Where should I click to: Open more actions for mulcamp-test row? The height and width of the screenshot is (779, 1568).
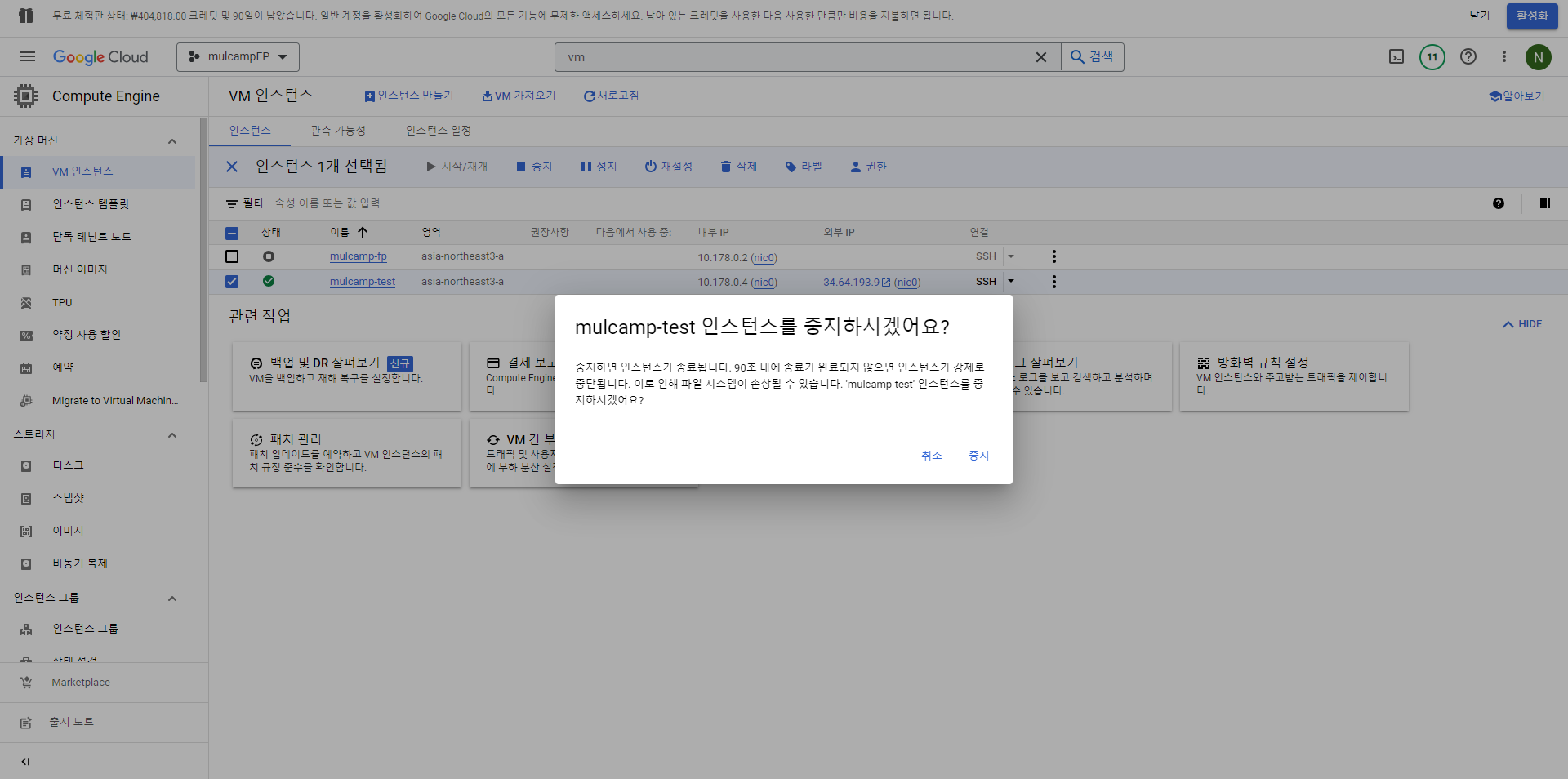point(1054,282)
